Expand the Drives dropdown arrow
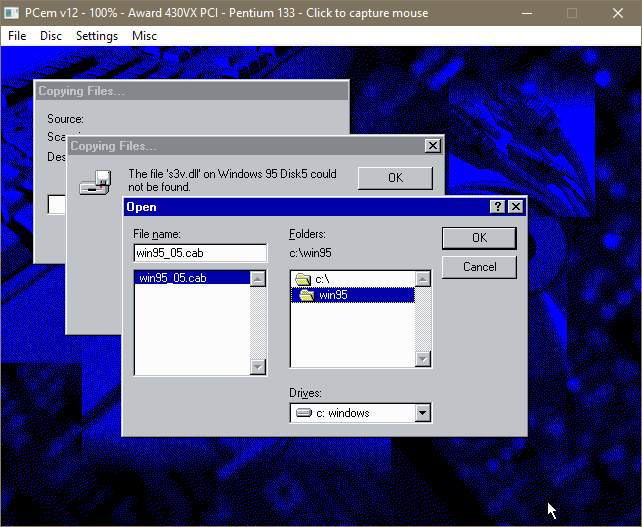 [x=423, y=413]
